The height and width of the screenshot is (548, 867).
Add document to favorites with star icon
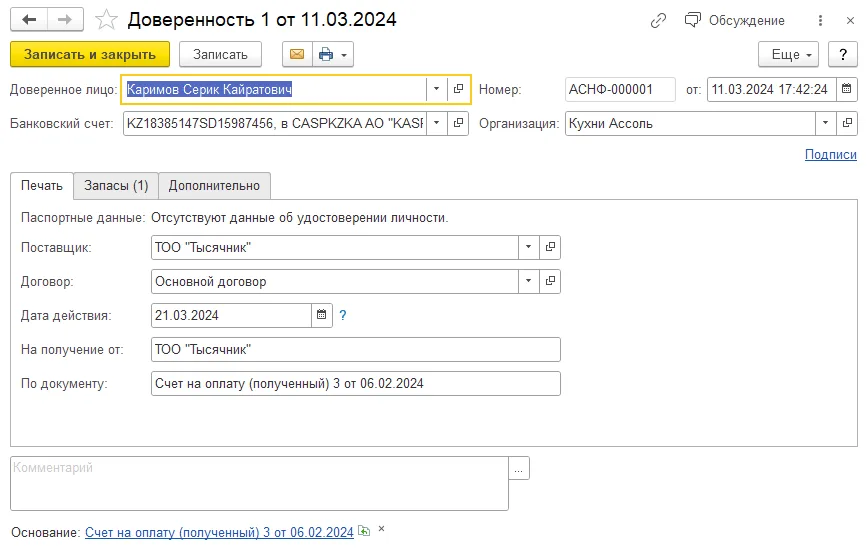(106, 20)
